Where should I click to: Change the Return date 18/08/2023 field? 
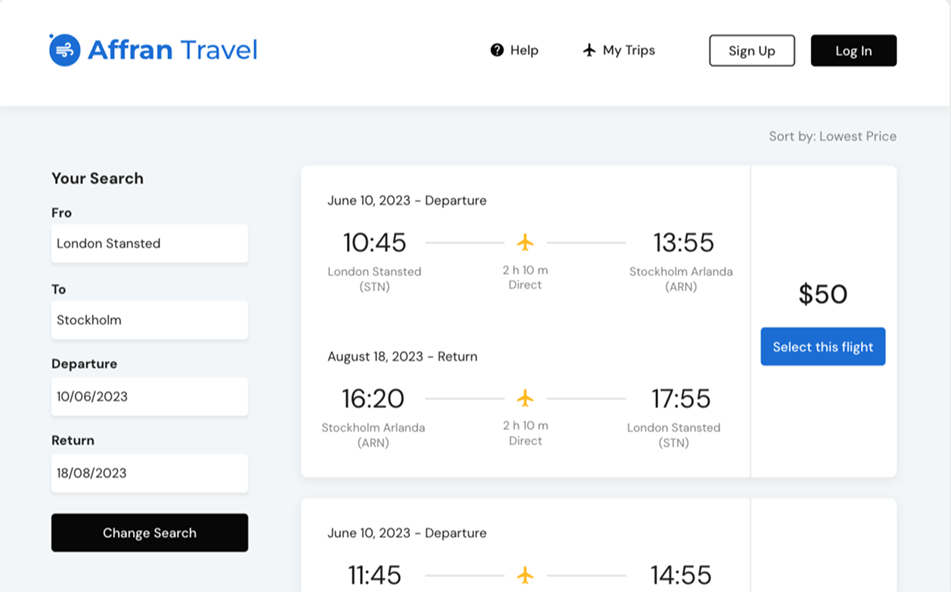click(x=150, y=473)
